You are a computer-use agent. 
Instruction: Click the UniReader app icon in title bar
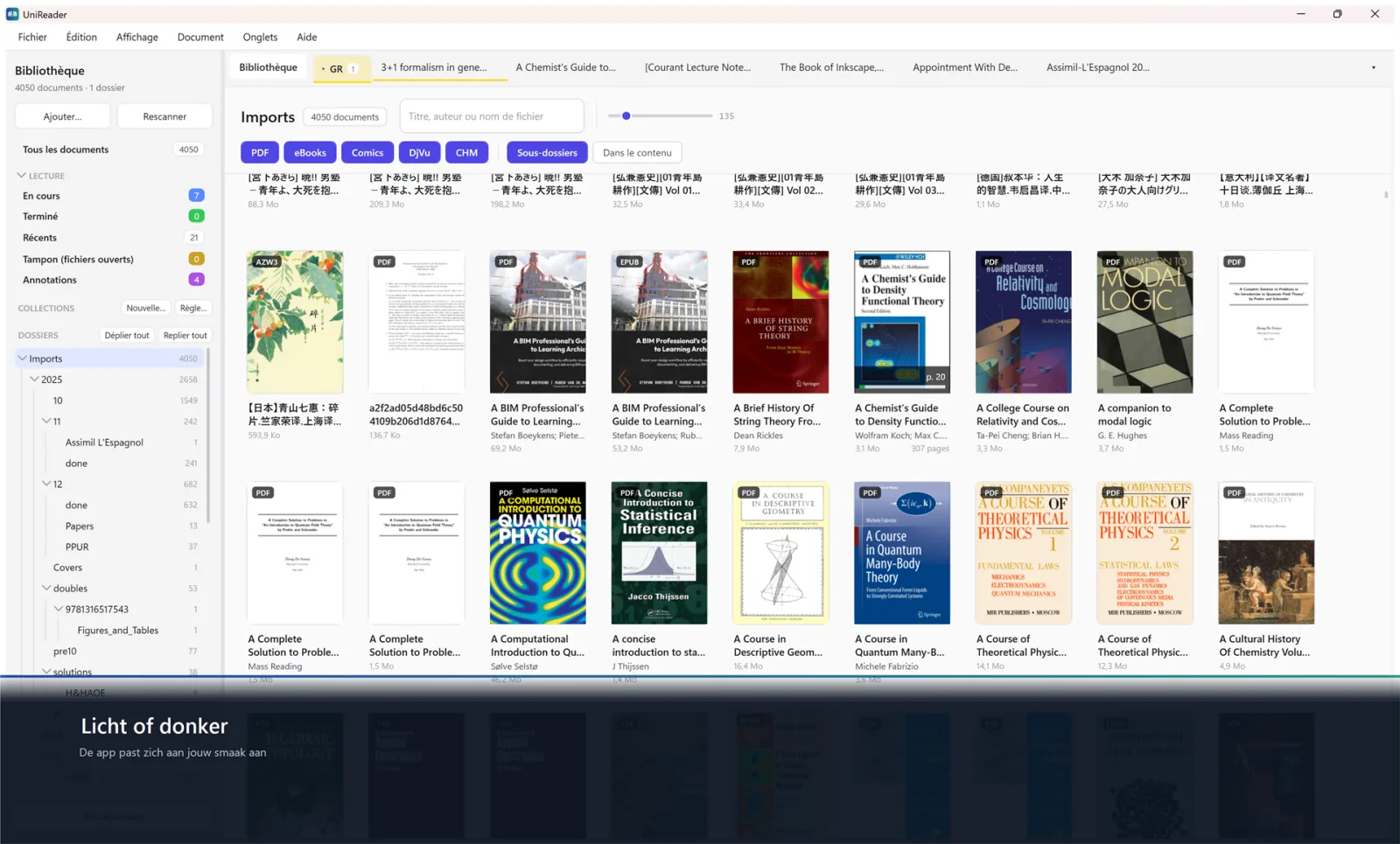(x=12, y=14)
